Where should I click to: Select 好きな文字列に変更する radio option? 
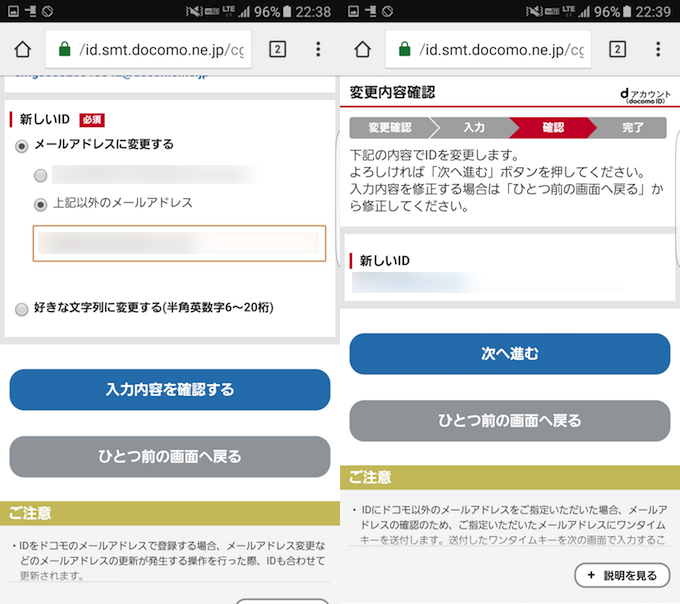[x=22, y=309]
